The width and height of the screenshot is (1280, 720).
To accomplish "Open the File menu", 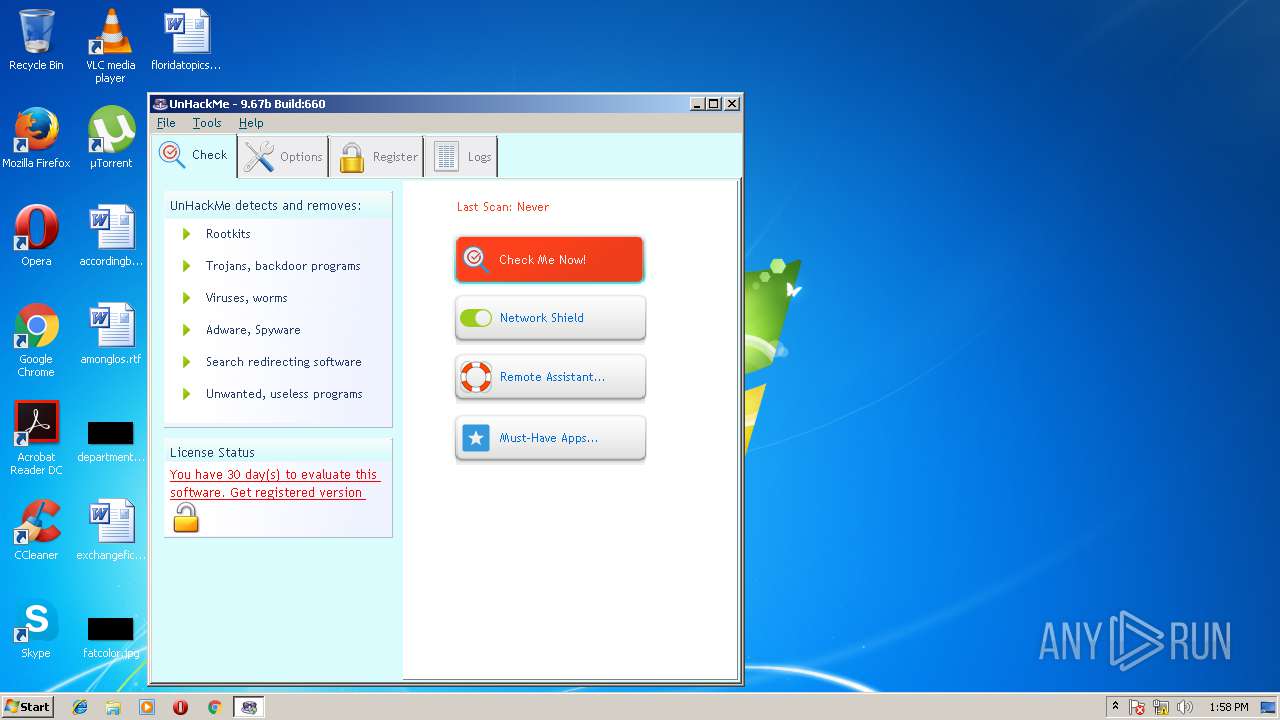I will 166,123.
